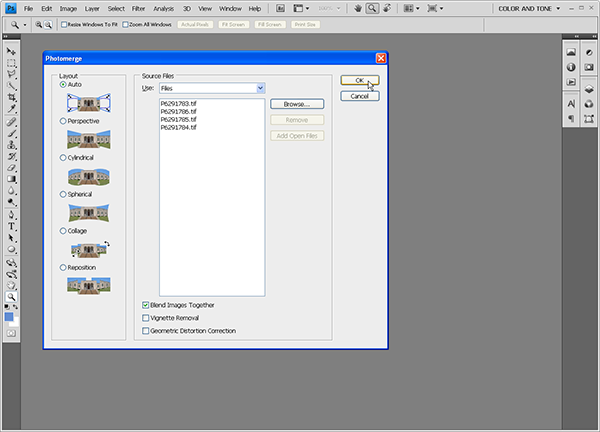Choose the Cylindrical layout option
The image size is (600, 432).
63,158
